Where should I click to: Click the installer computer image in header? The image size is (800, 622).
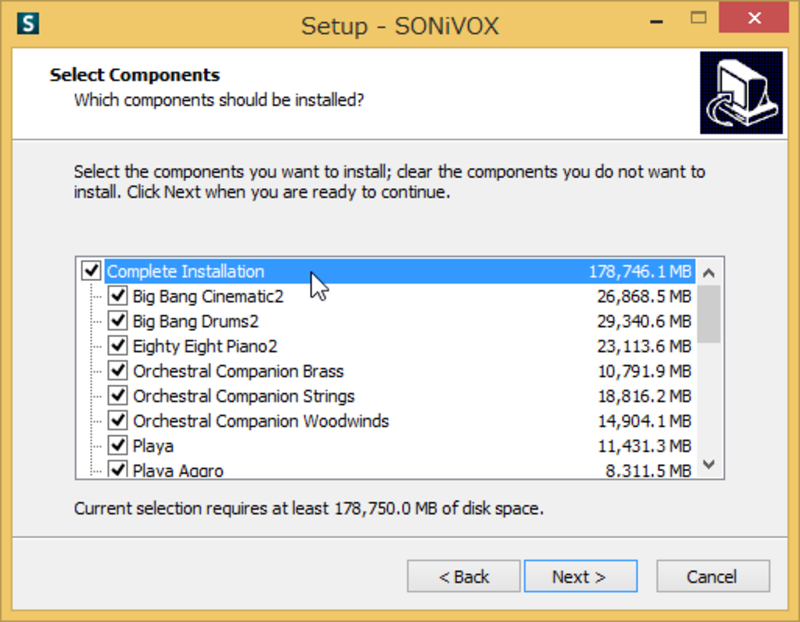741,92
